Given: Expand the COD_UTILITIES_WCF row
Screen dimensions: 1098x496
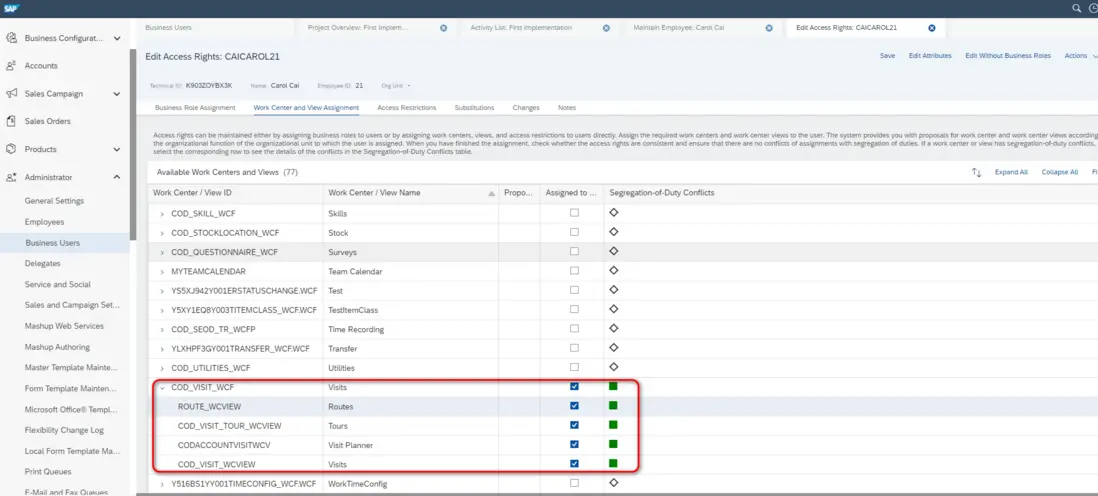Looking at the screenshot, I should (162, 368).
